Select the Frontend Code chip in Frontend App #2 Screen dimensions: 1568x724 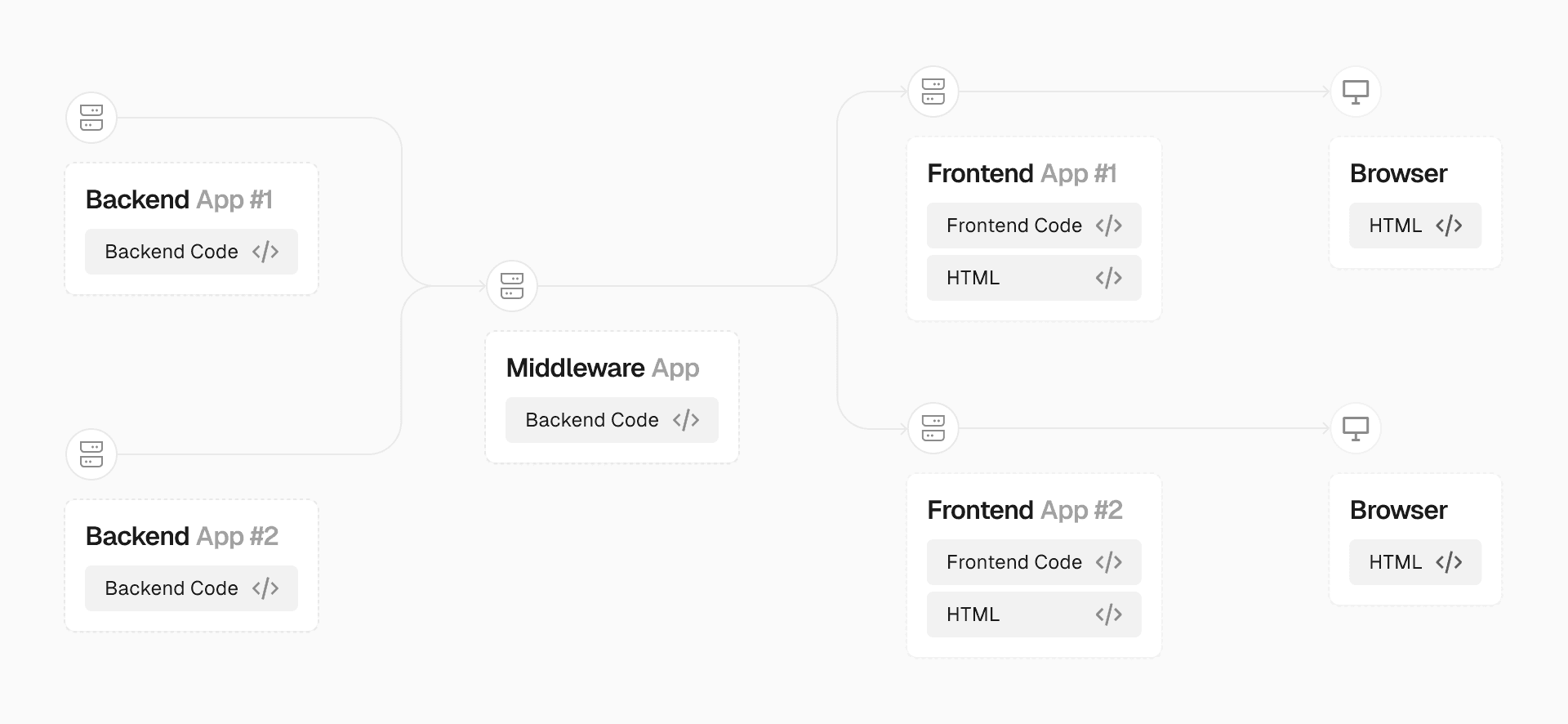click(x=1034, y=562)
